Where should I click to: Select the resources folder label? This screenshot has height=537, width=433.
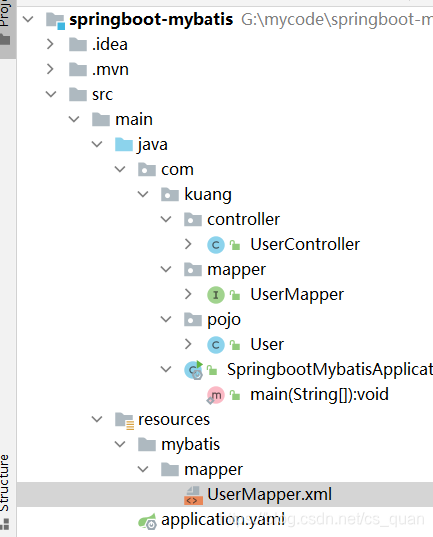point(174,420)
